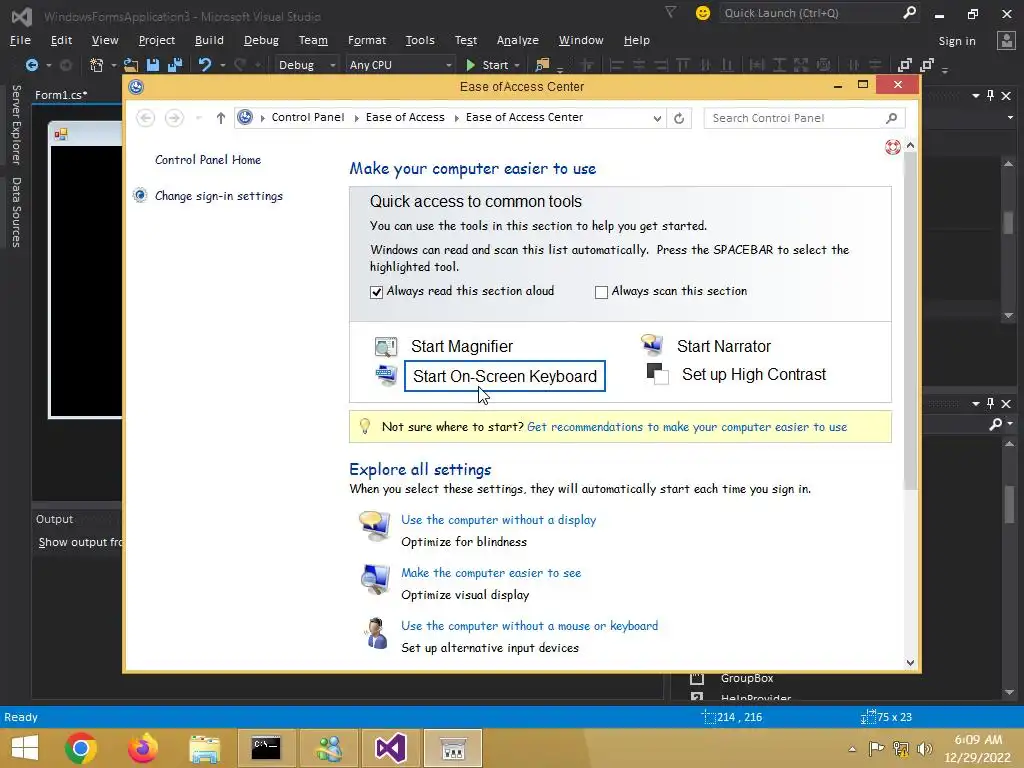Click the Visual Studio taskbar icon
1024x768 pixels.
pyautogui.click(x=391, y=748)
